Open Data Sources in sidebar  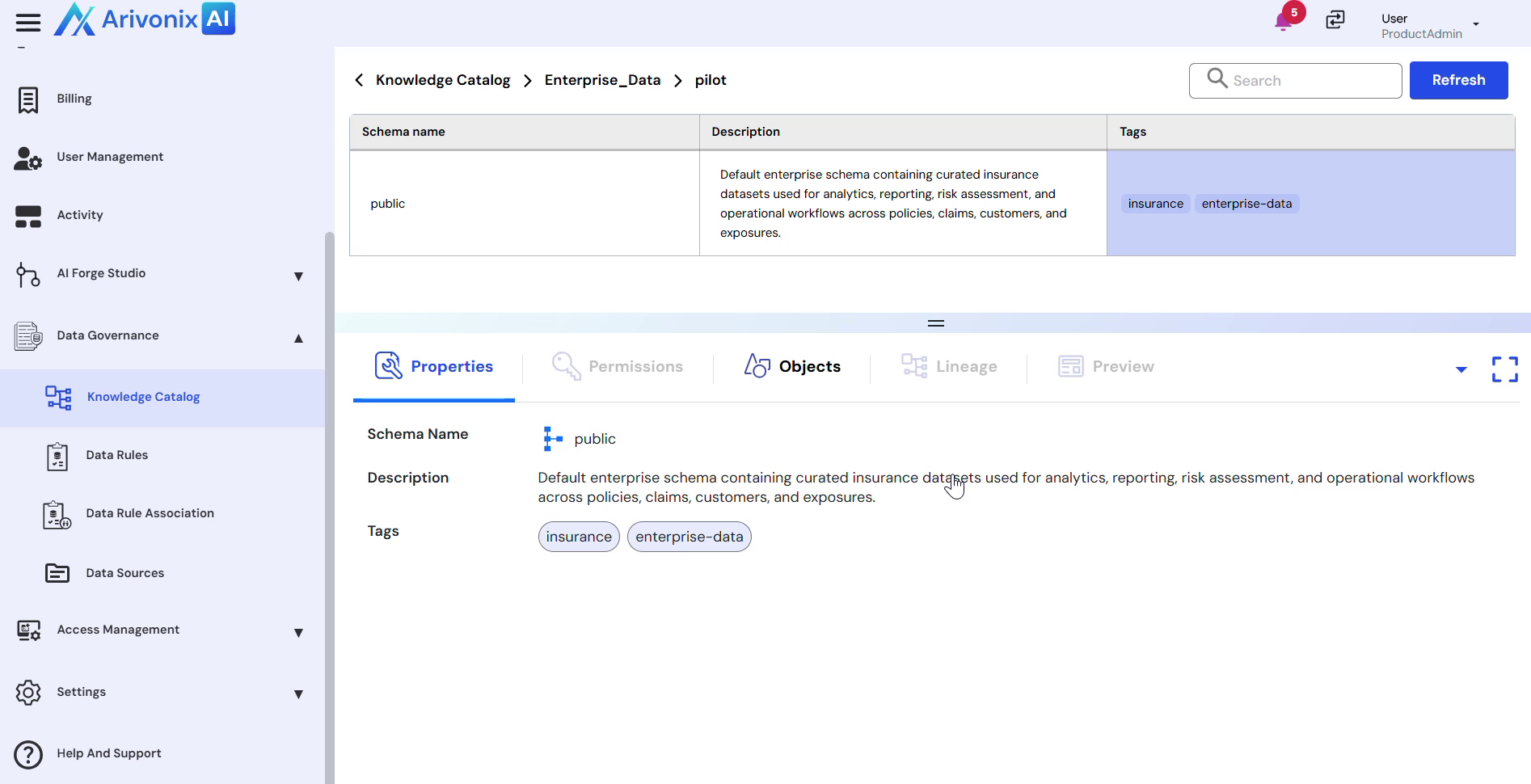click(125, 573)
